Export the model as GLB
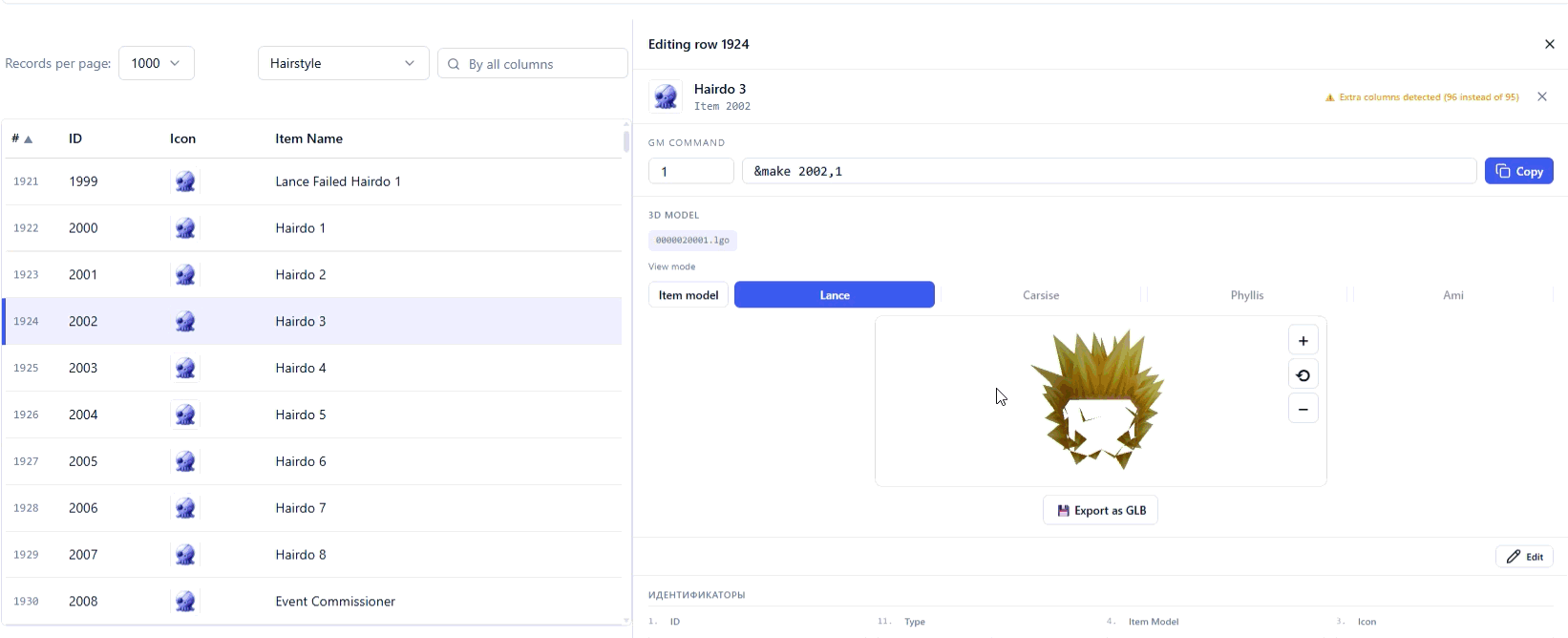This screenshot has width=1568, height=638. pos(1100,511)
